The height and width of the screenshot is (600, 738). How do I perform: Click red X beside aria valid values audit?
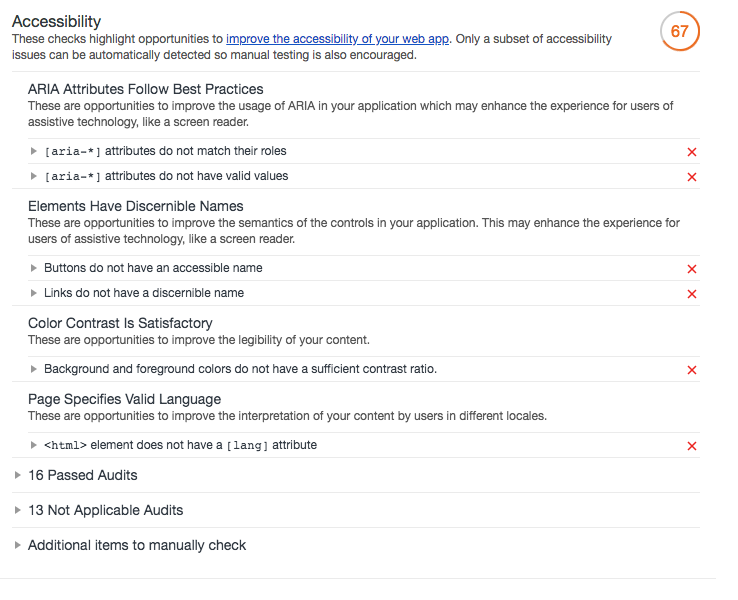click(692, 177)
